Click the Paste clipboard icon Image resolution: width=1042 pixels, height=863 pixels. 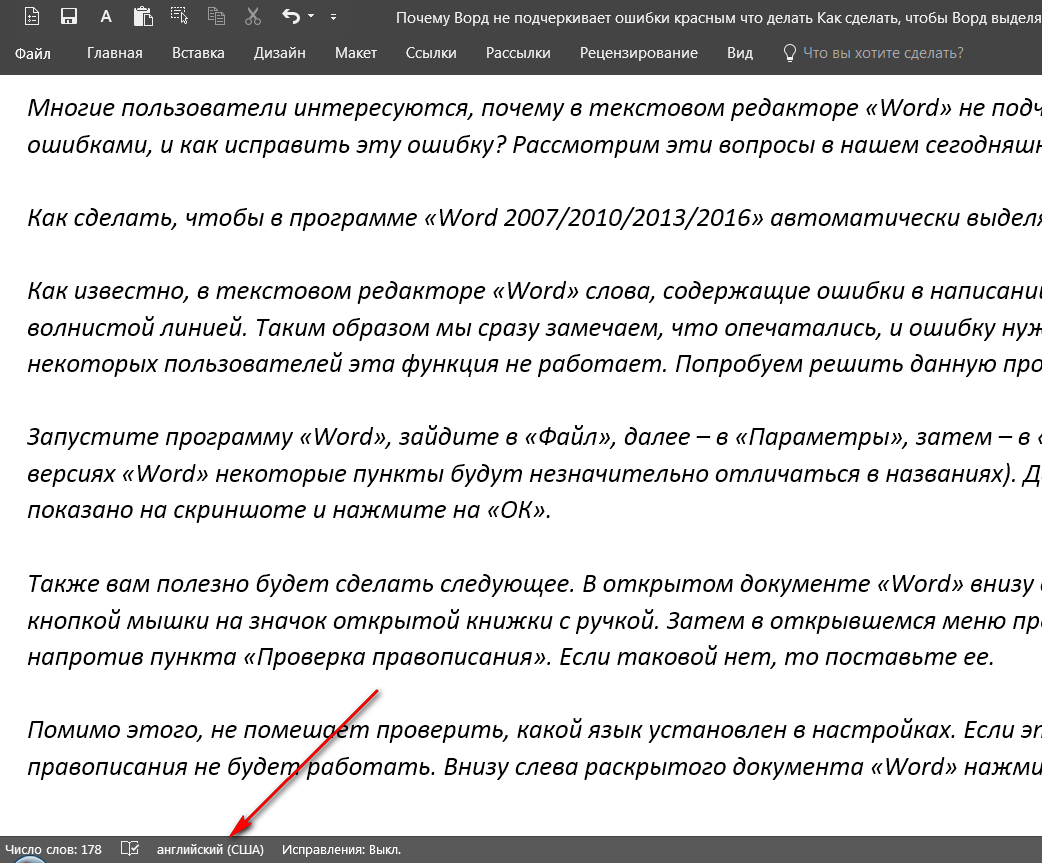click(x=142, y=17)
